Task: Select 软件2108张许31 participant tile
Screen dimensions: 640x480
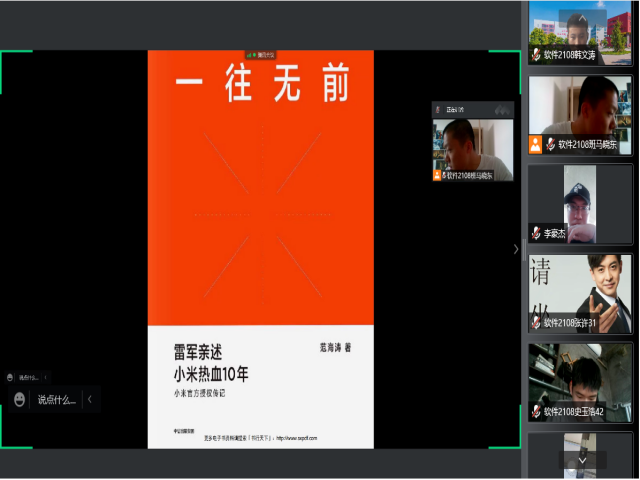Action: (580, 294)
